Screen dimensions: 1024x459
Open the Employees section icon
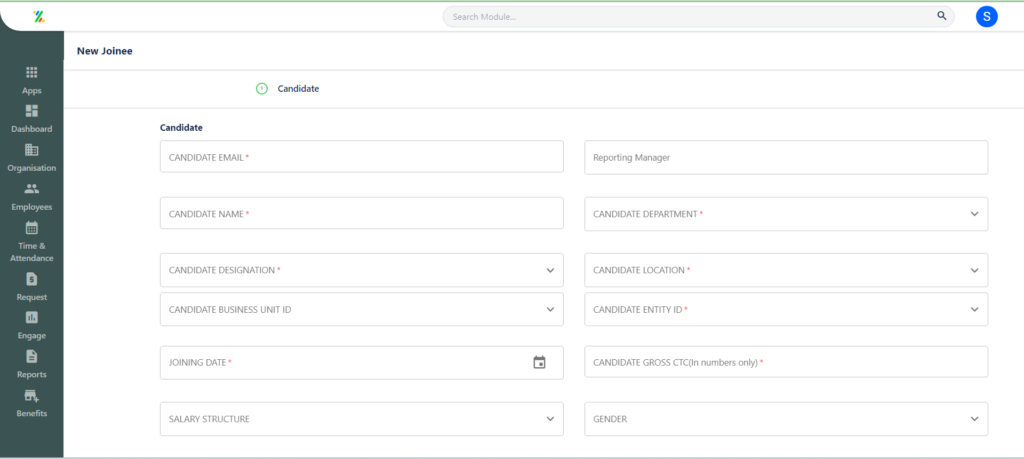pyautogui.click(x=31, y=189)
